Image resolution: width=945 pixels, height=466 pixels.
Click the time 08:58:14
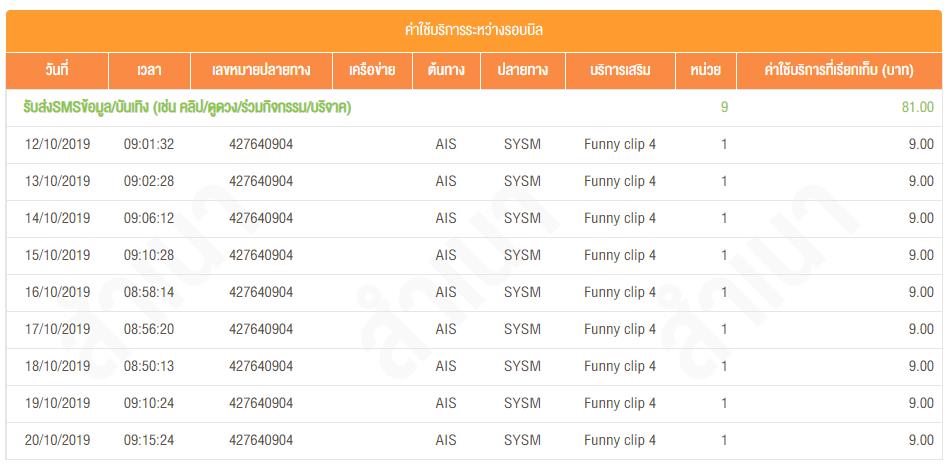[x=149, y=292]
